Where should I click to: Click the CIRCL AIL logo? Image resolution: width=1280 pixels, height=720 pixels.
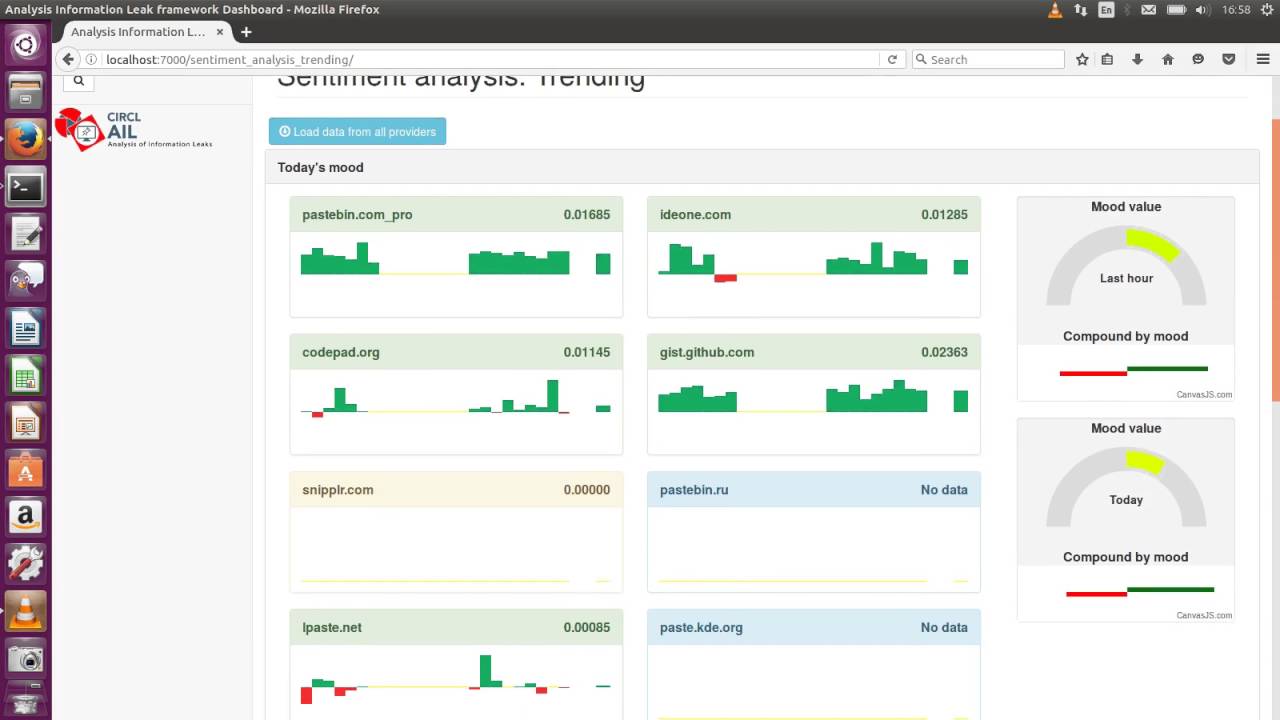pos(134,129)
